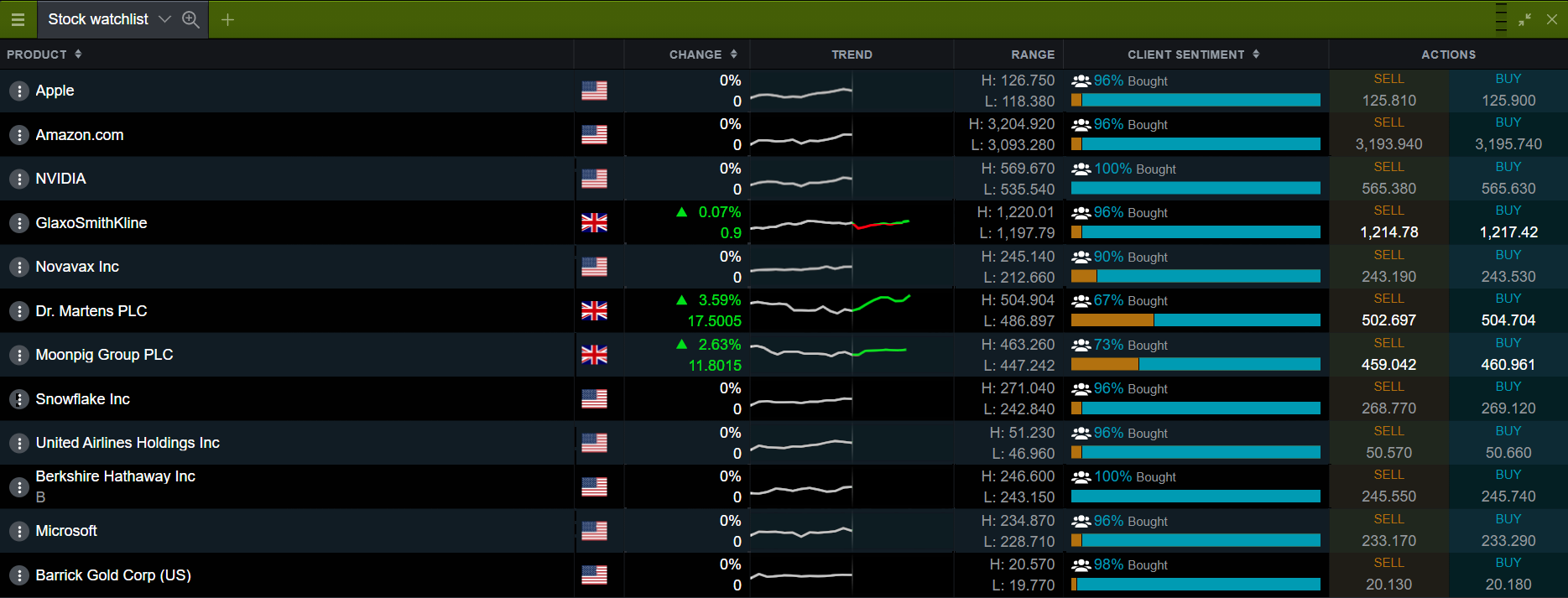
Task: Sort the list by the Change column
Action: pyautogui.click(x=702, y=55)
